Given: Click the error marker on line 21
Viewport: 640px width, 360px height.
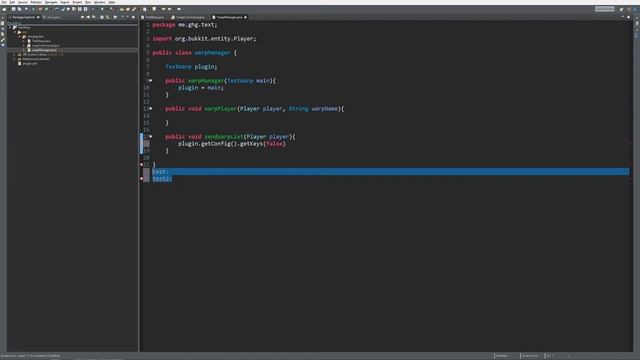Looking at the screenshot, I should pos(142,164).
